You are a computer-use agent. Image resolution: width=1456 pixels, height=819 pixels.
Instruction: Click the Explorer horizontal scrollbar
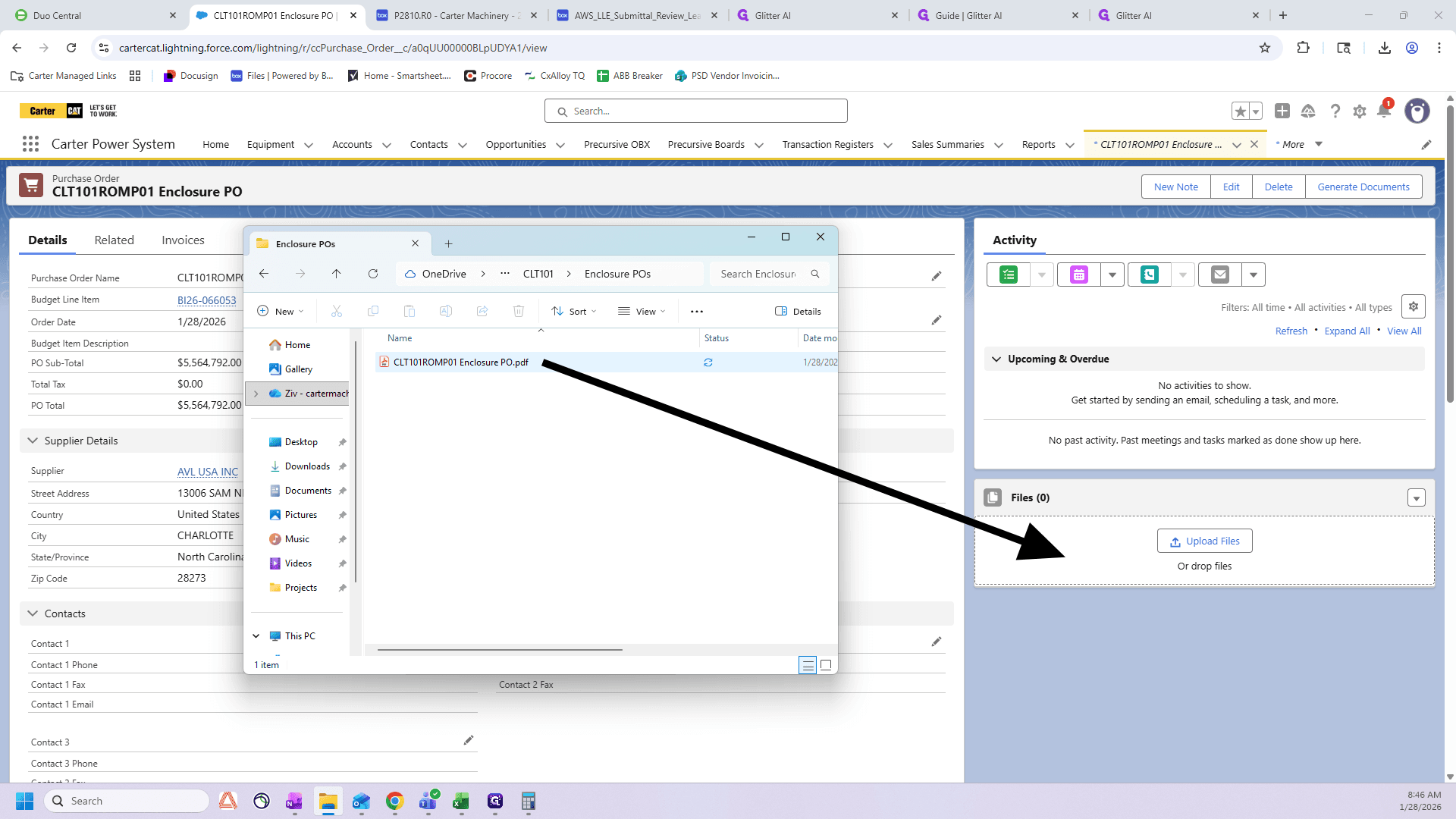(500, 650)
